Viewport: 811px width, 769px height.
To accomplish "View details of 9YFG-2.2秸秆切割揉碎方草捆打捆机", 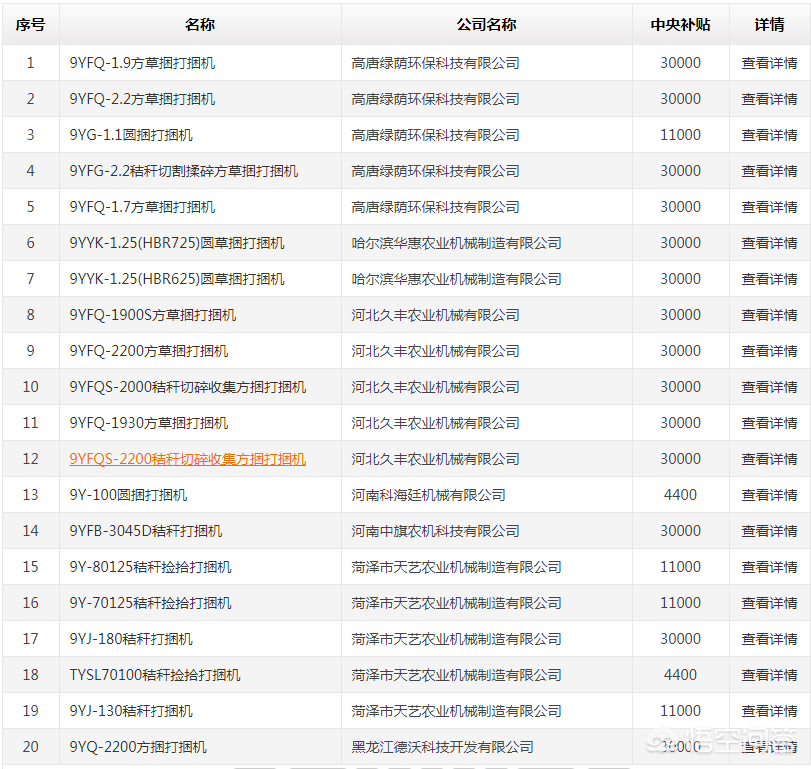I will click(x=769, y=171).
